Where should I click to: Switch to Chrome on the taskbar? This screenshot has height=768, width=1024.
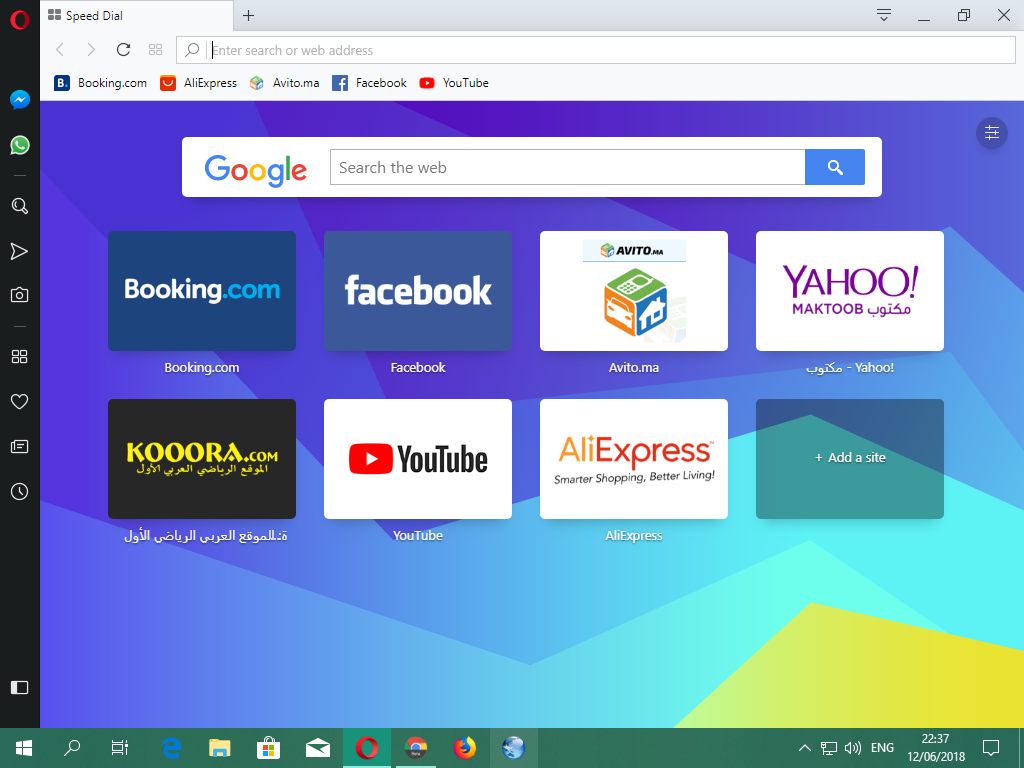click(416, 748)
